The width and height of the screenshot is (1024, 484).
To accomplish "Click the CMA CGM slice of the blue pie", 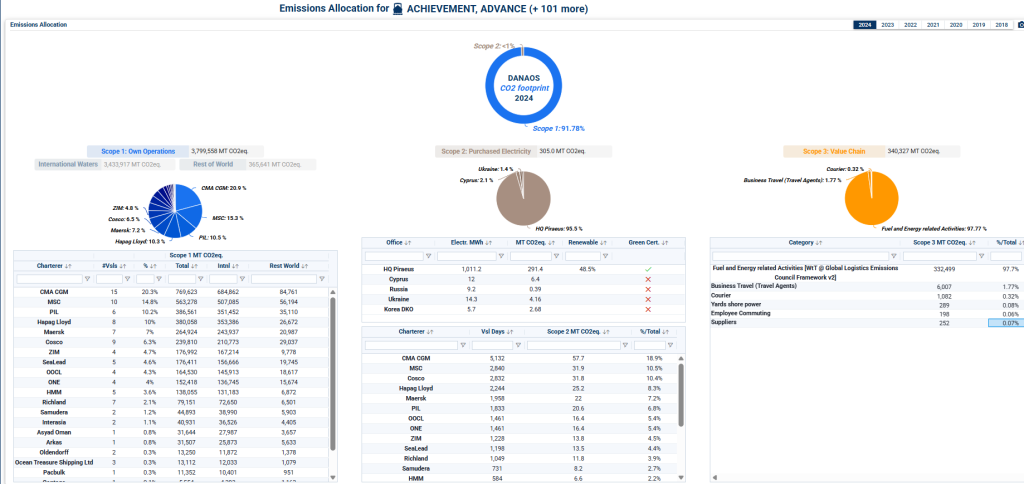I will pyautogui.click(x=188, y=197).
